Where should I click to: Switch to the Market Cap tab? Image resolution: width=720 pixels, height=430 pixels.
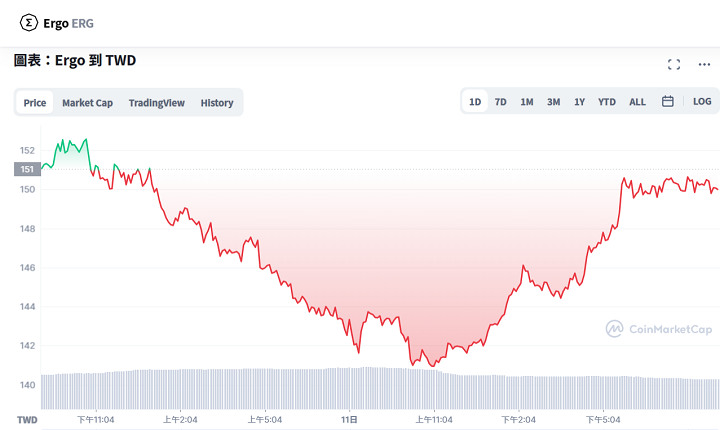87,102
